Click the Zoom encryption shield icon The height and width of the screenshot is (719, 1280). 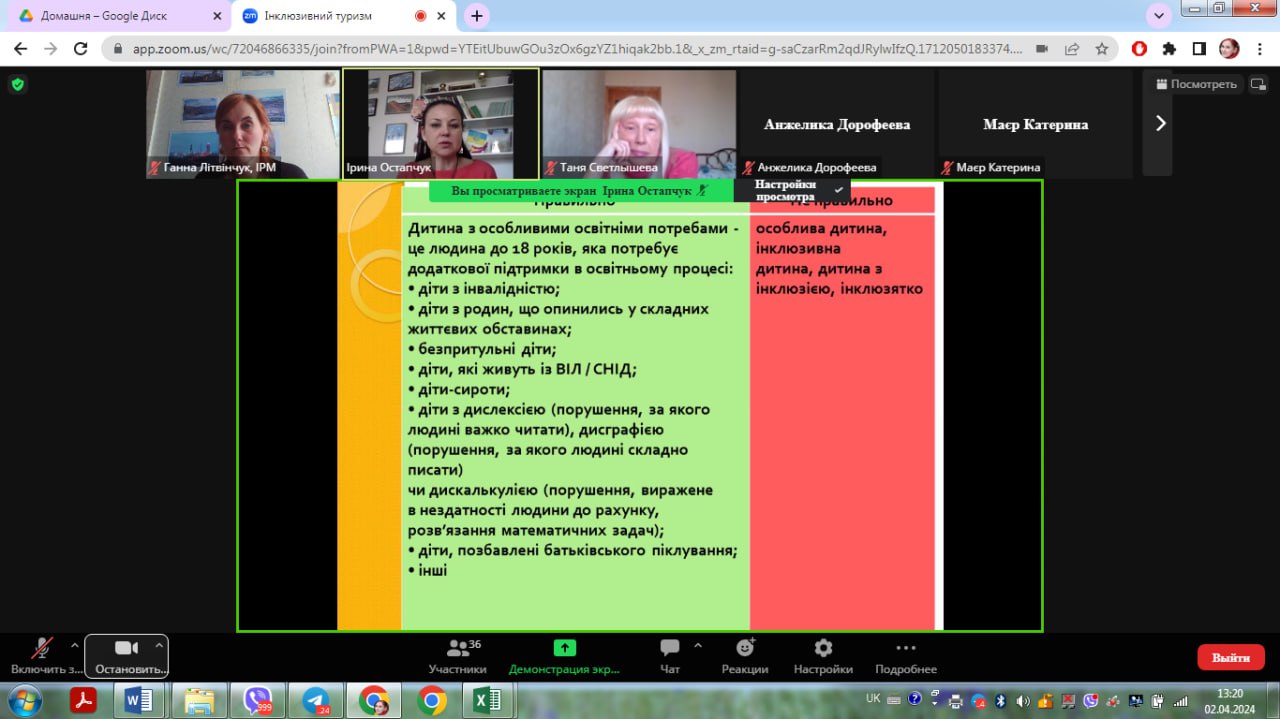click(17, 85)
